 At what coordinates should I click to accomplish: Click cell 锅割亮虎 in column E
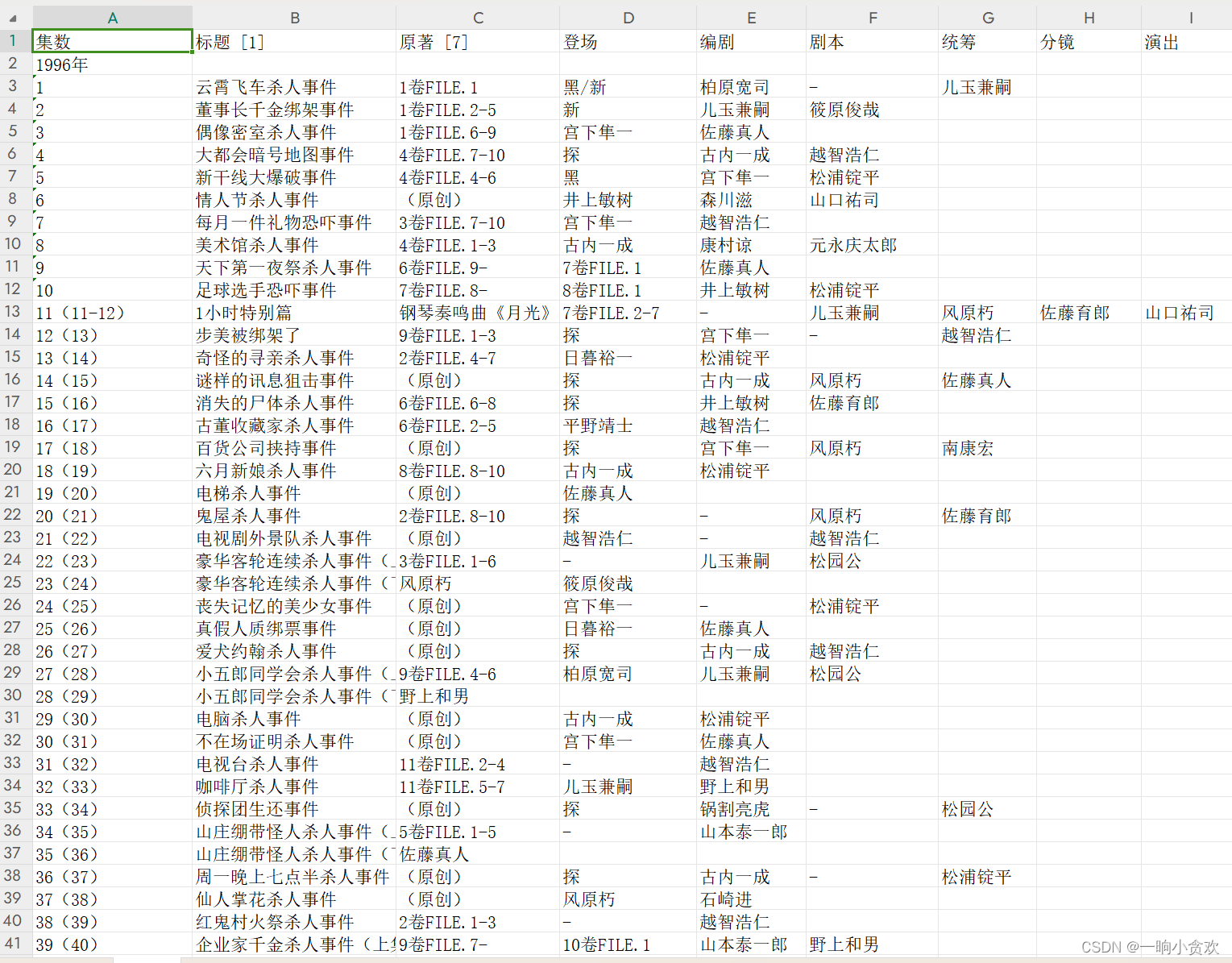click(752, 809)
